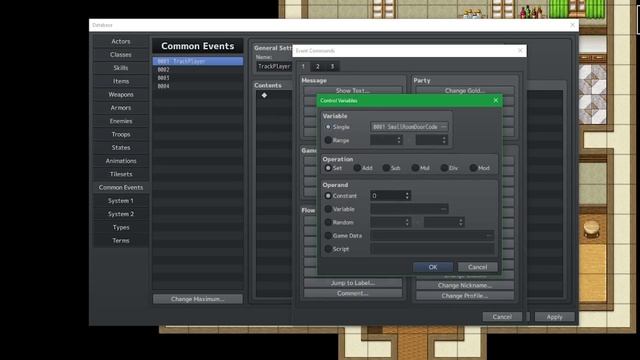Open the Weapons database tab
Viewport: 640px width, 360px height.
[121, 94]
